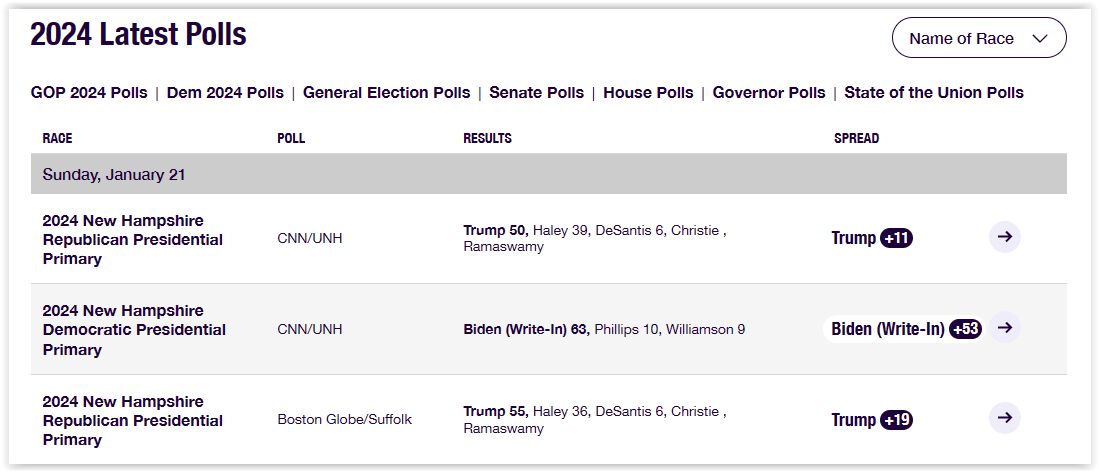Expand the Name of Race dropdown
1099x472 pixels.
[x=979, y=38]
